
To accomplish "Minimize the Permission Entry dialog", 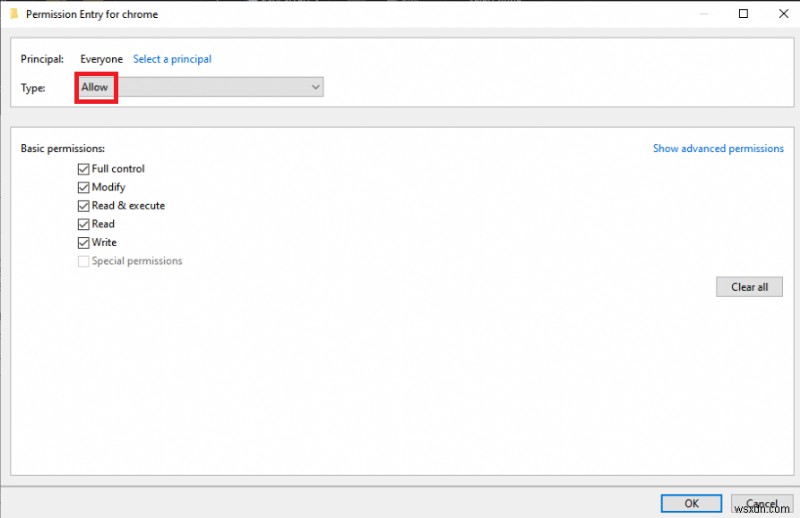I will 704,14.
